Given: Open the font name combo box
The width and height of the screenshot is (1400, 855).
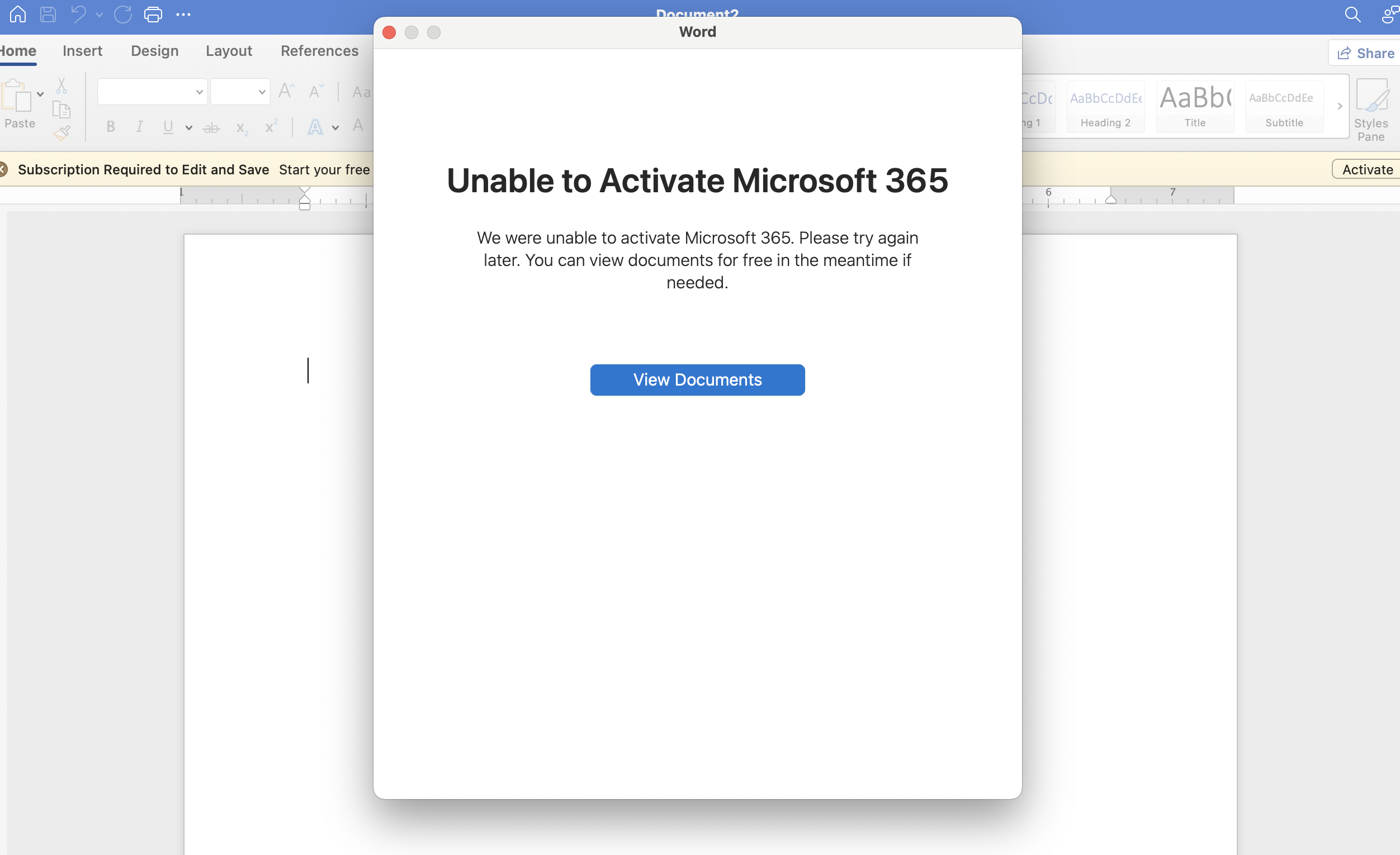Looking at the screenshot, I should tap(152, 92).
